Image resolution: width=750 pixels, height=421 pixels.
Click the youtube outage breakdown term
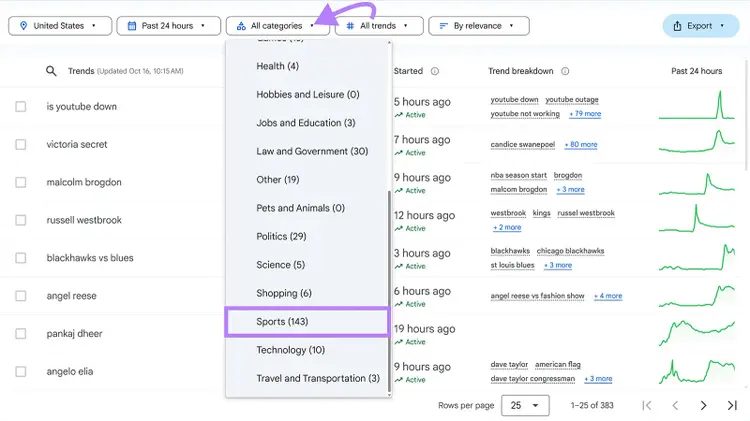tap(572, 100)
